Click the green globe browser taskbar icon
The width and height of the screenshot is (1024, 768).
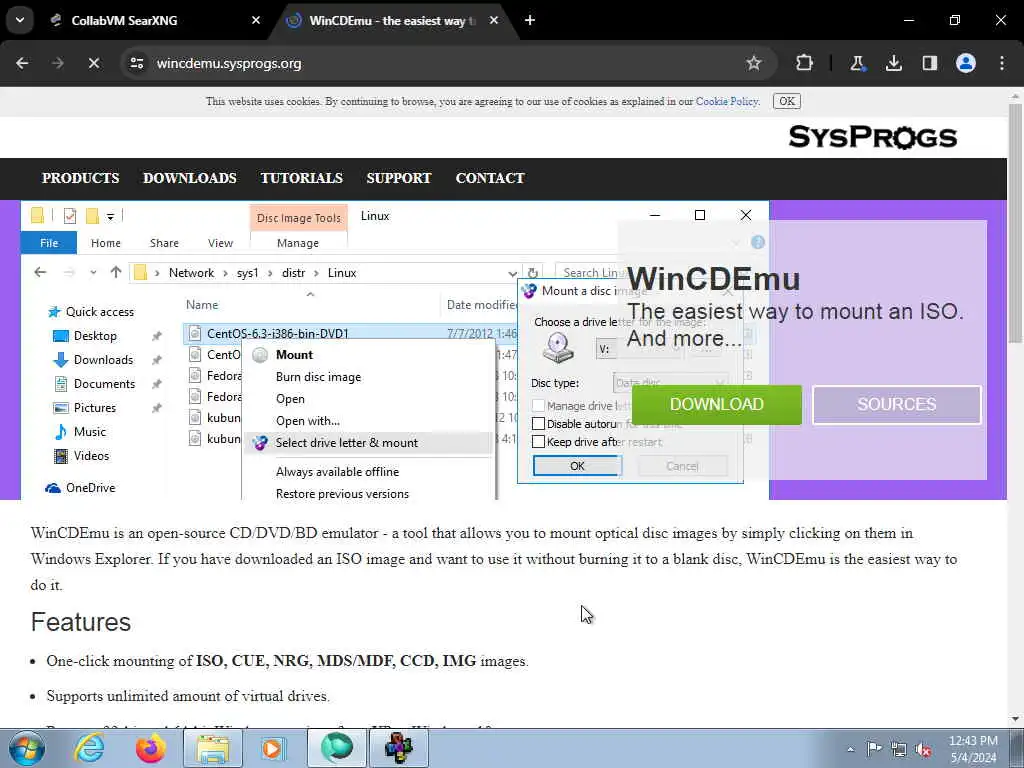337,748
